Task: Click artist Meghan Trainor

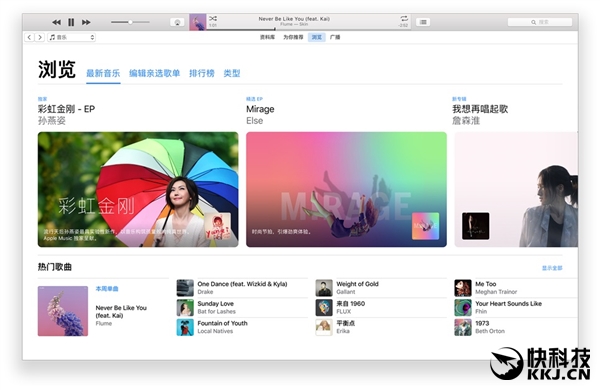Action: pos(496,292)
